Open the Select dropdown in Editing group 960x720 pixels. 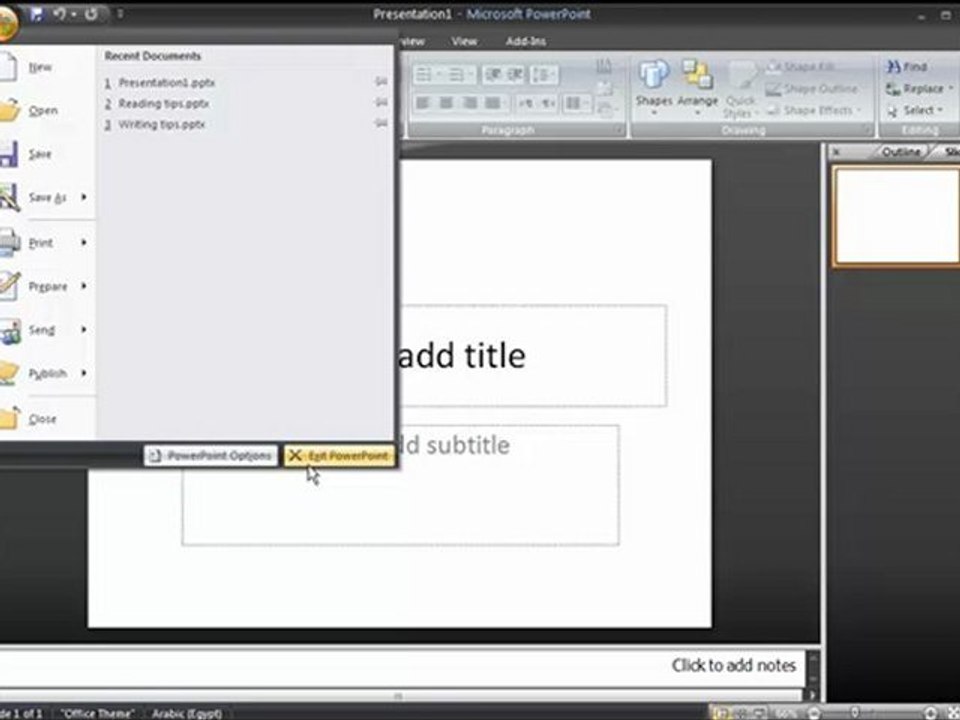[916, 110]
